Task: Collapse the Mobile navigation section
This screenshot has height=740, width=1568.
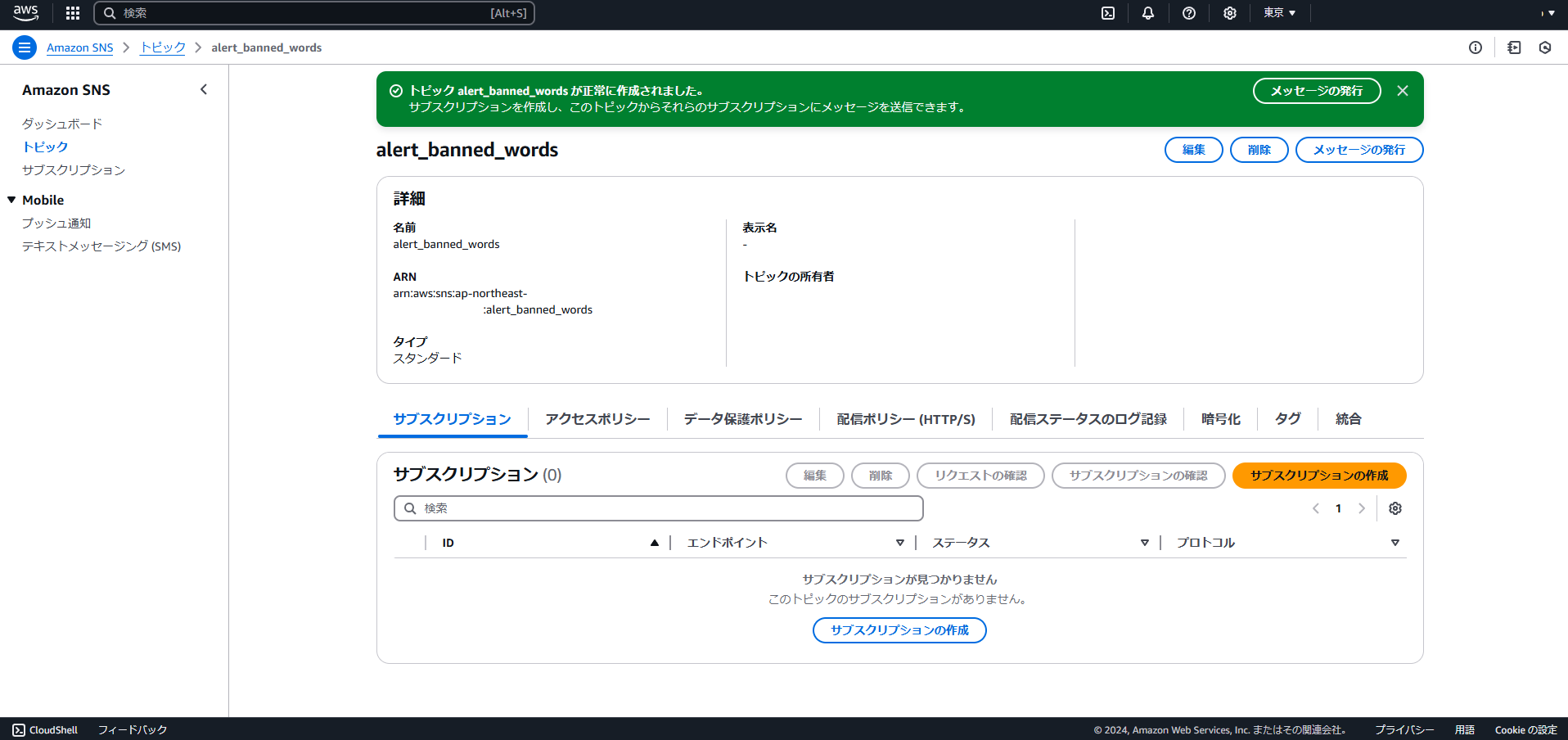Action: (x=11, y=200)
